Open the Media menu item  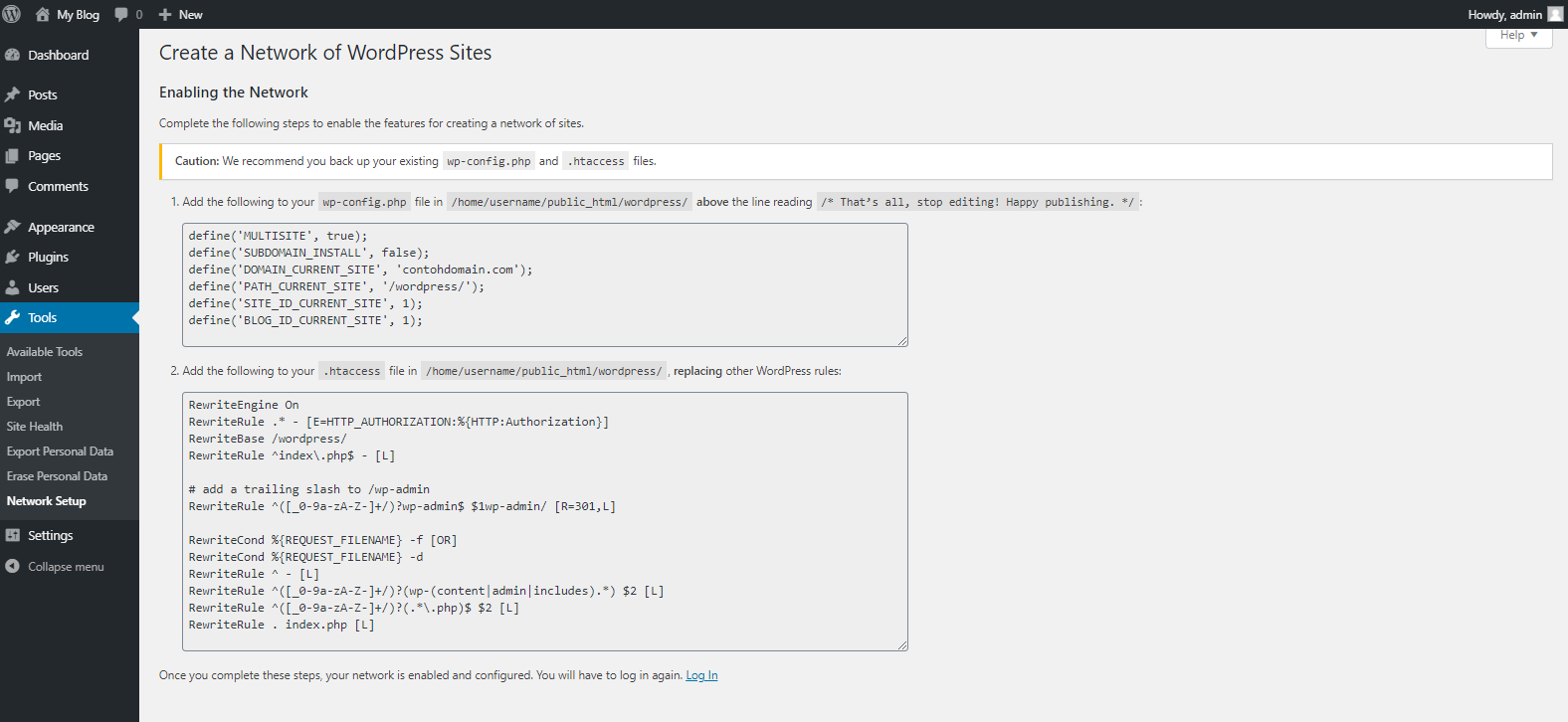(45, 125)
